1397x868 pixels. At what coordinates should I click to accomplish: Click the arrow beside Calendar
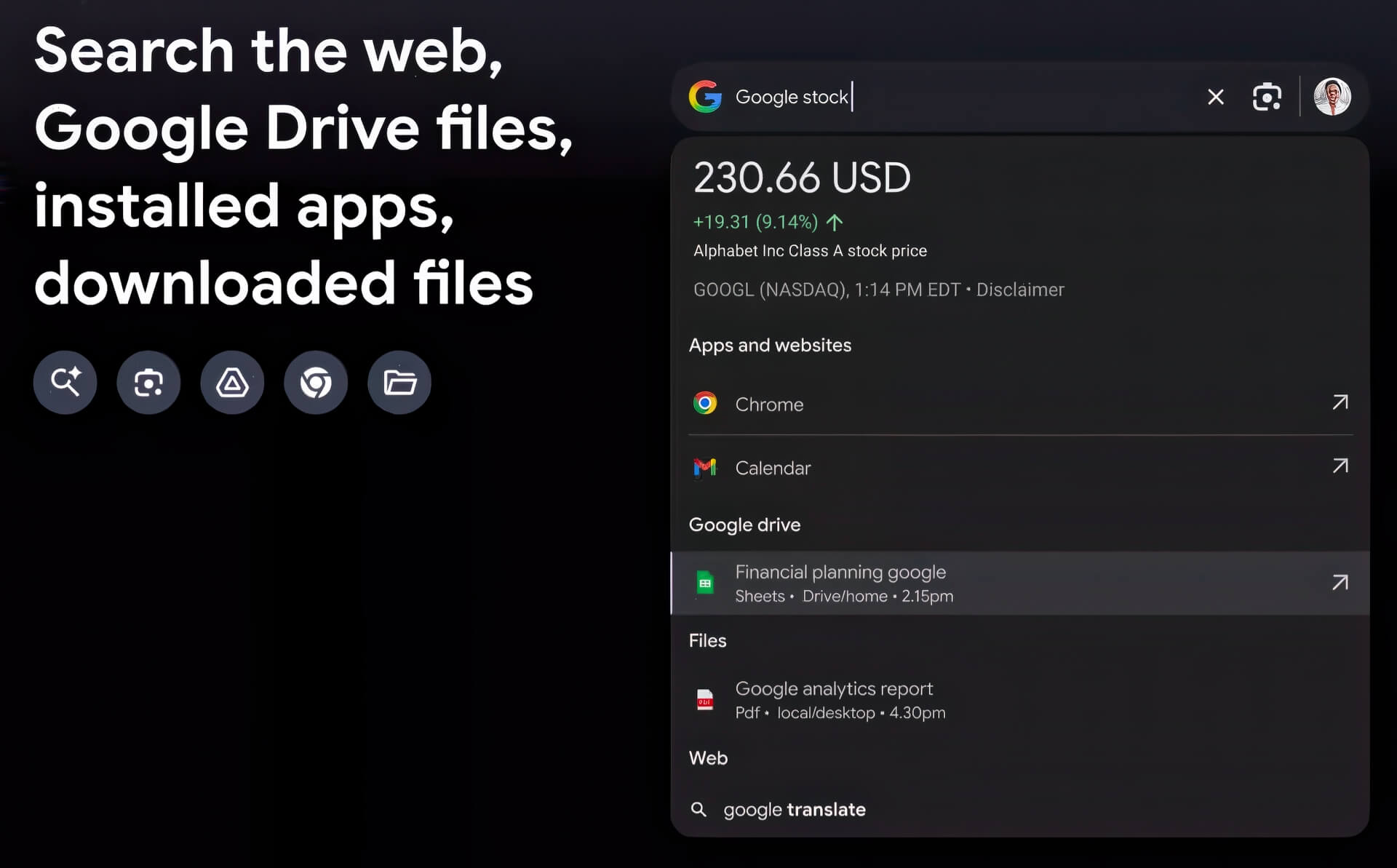tap(1340, 466)
